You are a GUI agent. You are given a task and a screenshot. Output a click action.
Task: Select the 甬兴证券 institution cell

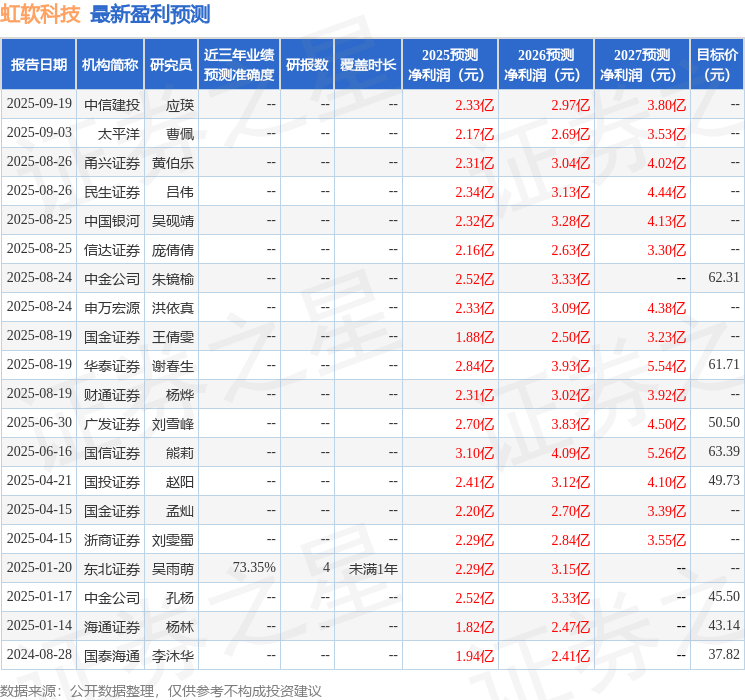[112, 163]
